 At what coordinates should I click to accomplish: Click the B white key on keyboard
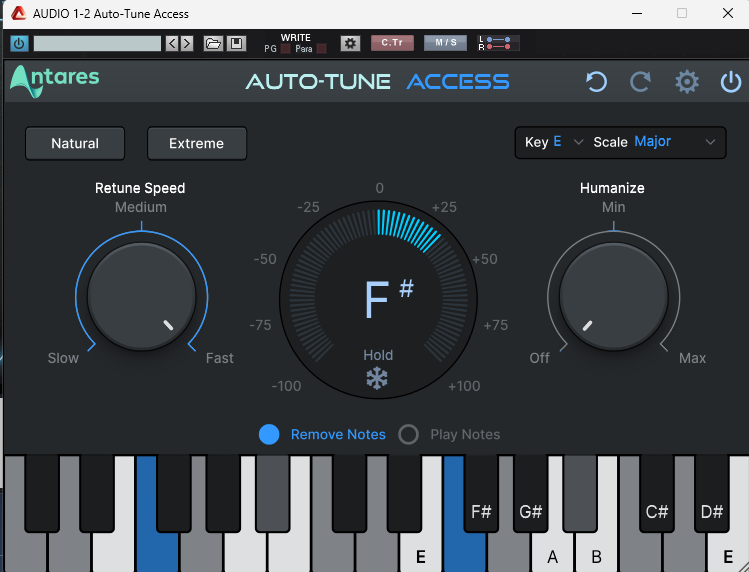click(596, 552)
